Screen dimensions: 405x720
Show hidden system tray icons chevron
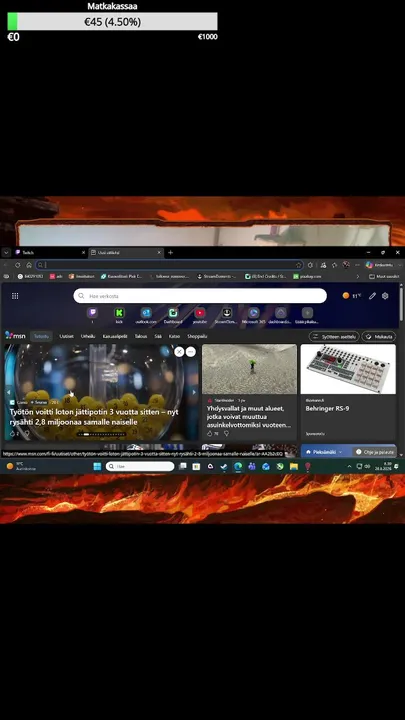point(349,467)
